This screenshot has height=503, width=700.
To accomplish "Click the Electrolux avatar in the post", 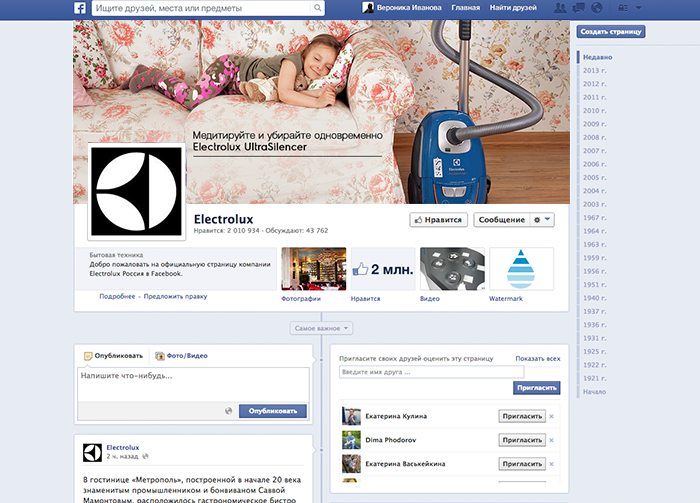I will [92, 453].
